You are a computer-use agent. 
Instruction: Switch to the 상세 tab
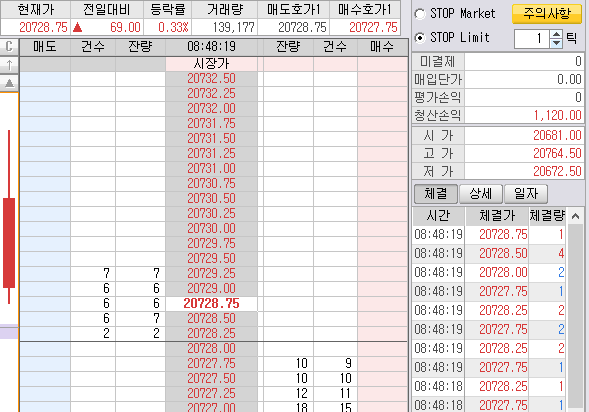coord(481,194)
